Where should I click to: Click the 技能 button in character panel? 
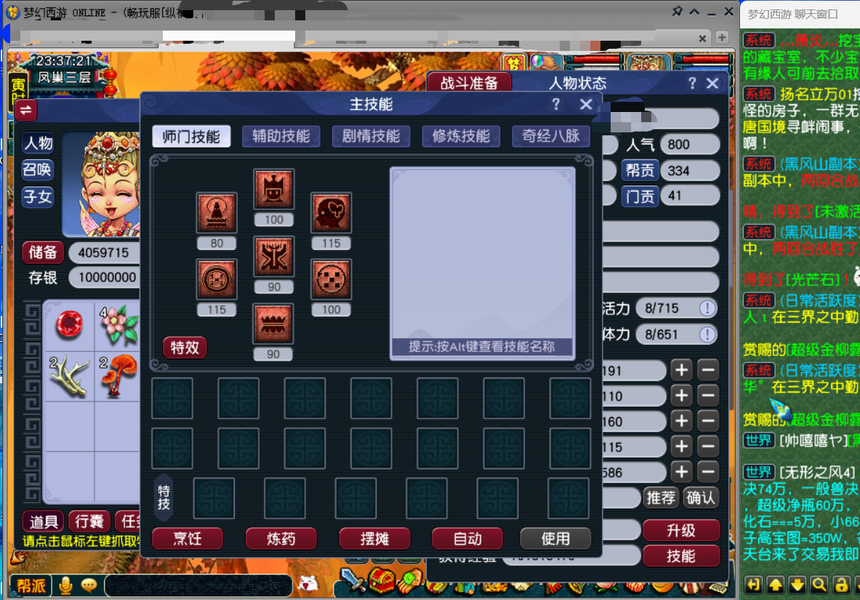click(681, 556)
